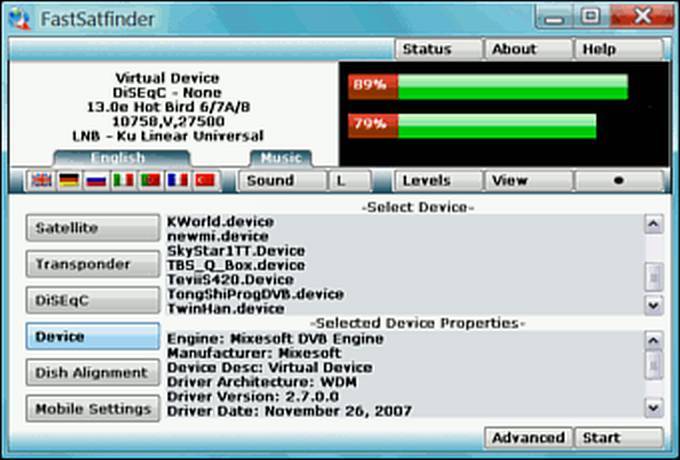Image resolution: width=680 pixels, height=460 pixels.
Task: Toggle the L audio channel button
Action: pos(350,180)
